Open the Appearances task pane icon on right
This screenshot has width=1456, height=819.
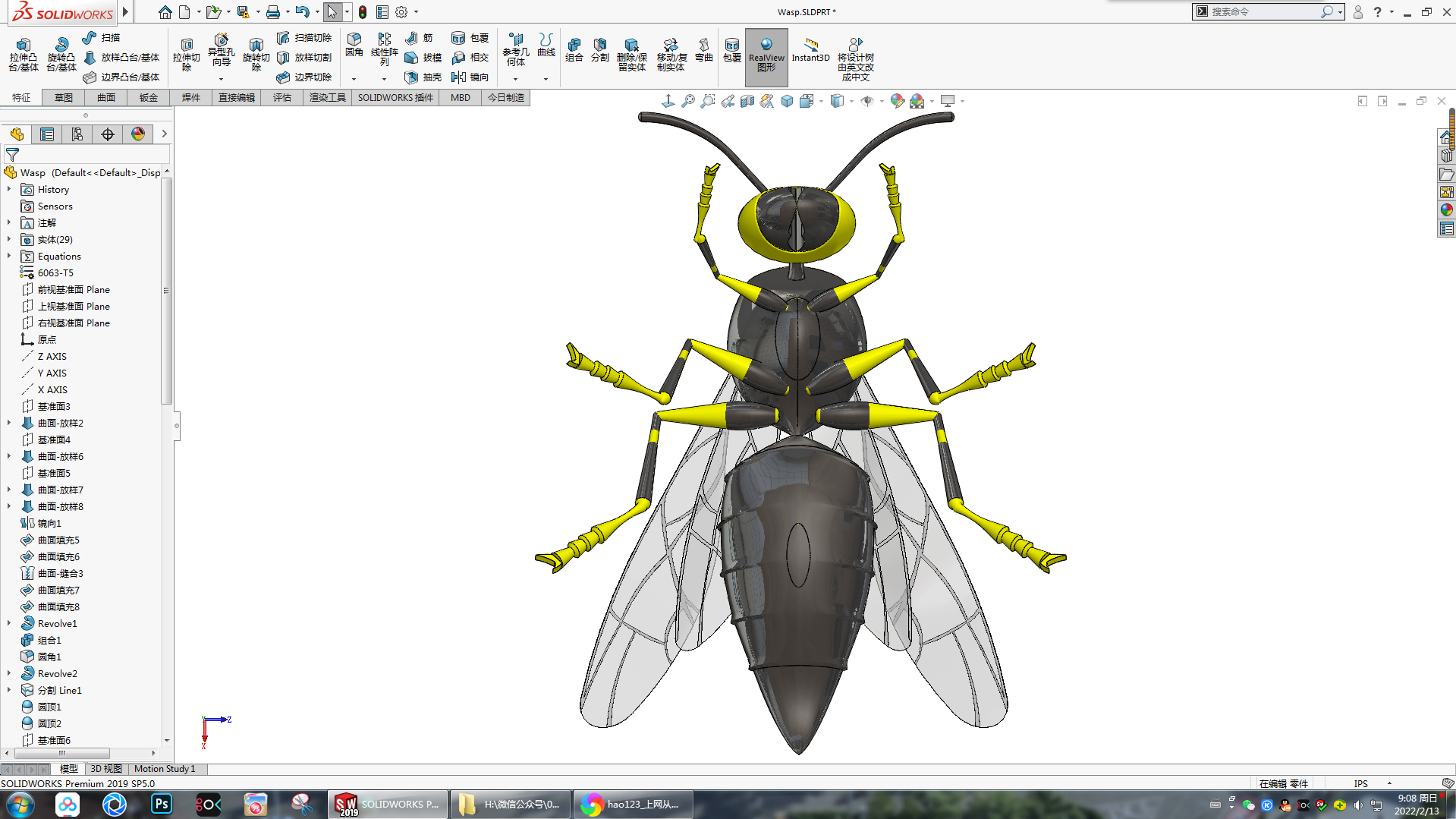[x=1447, y=210]
